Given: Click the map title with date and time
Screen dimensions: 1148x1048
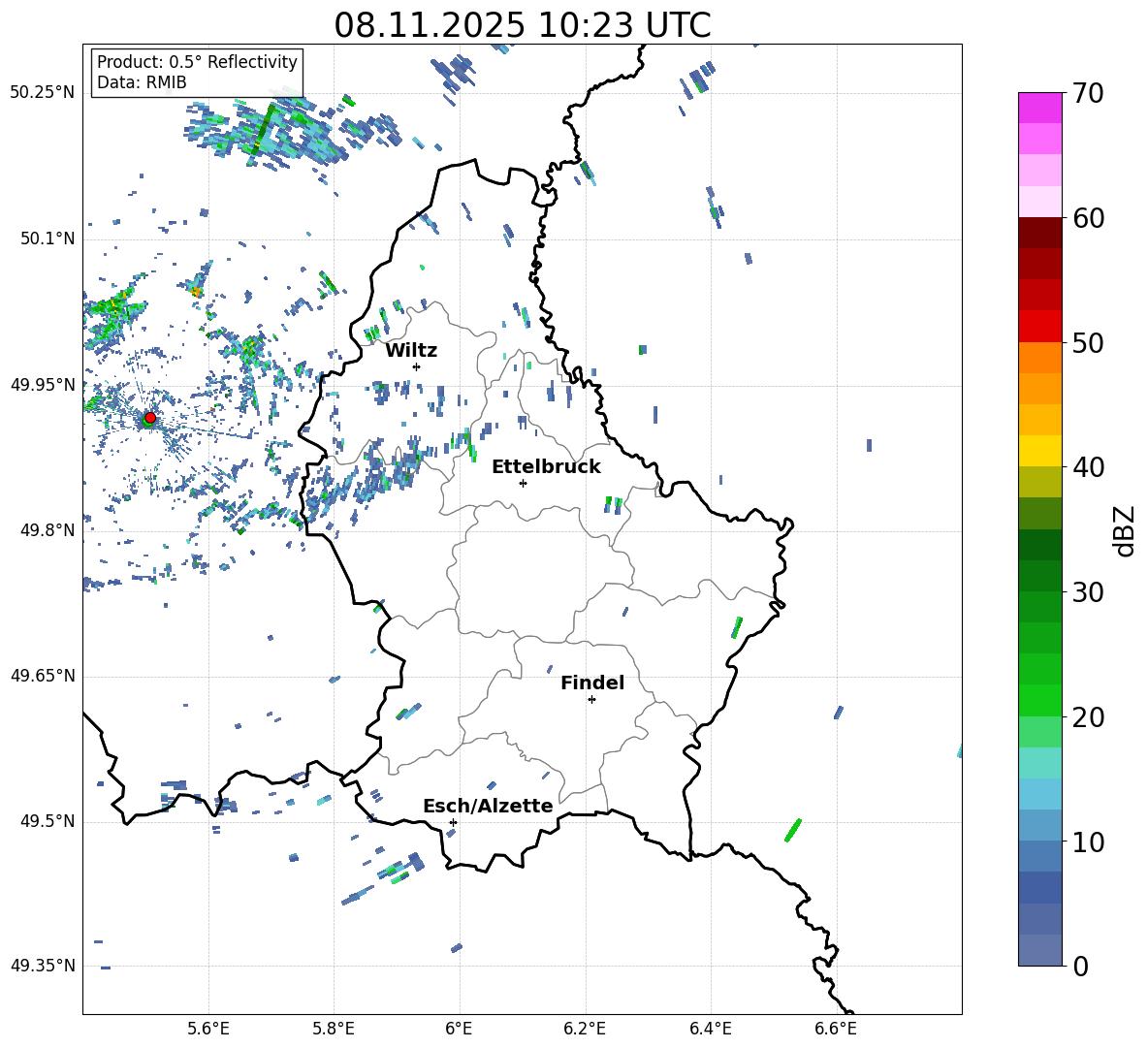Looking at the screenshot, I should pyautogui.click(x=522, y=25).
